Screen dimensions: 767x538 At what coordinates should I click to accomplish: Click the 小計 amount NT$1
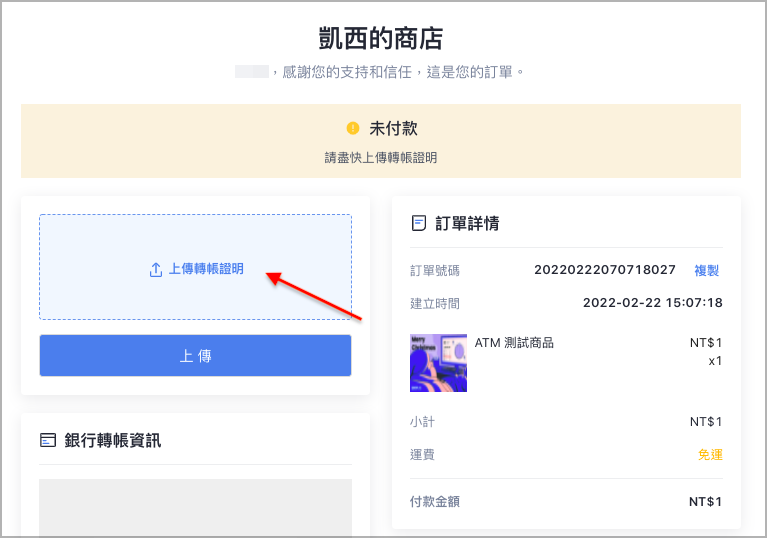706,422
